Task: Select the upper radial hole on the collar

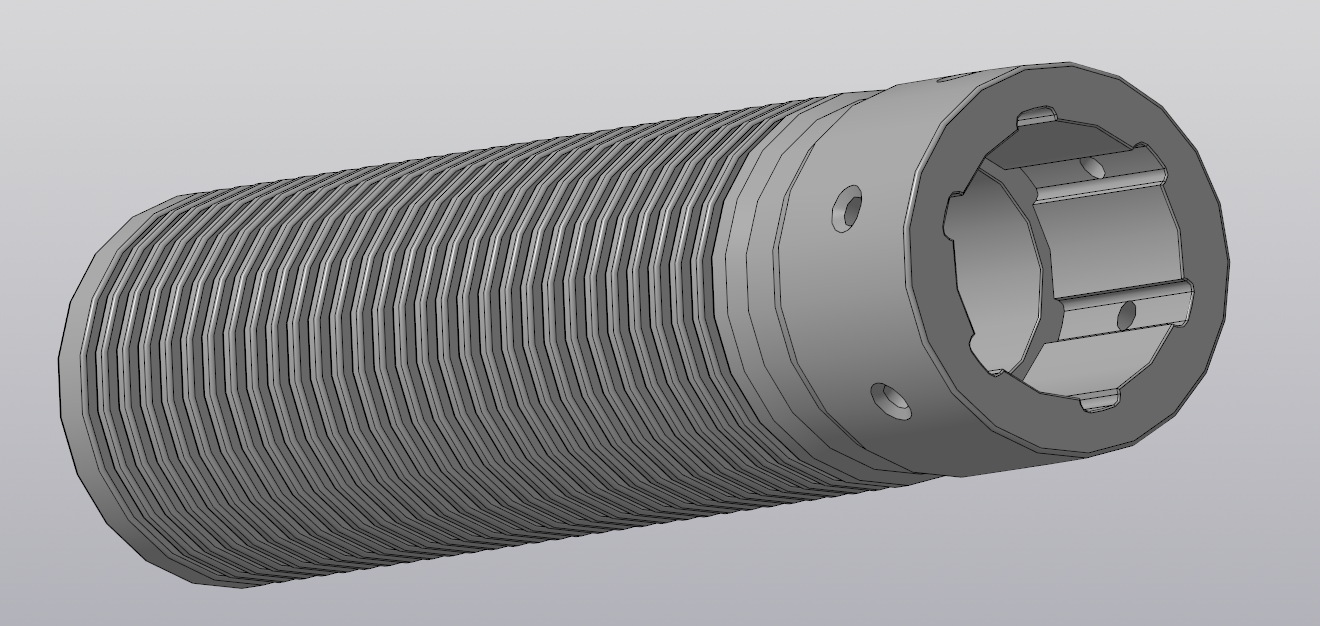Action: (x=847, y=208)
